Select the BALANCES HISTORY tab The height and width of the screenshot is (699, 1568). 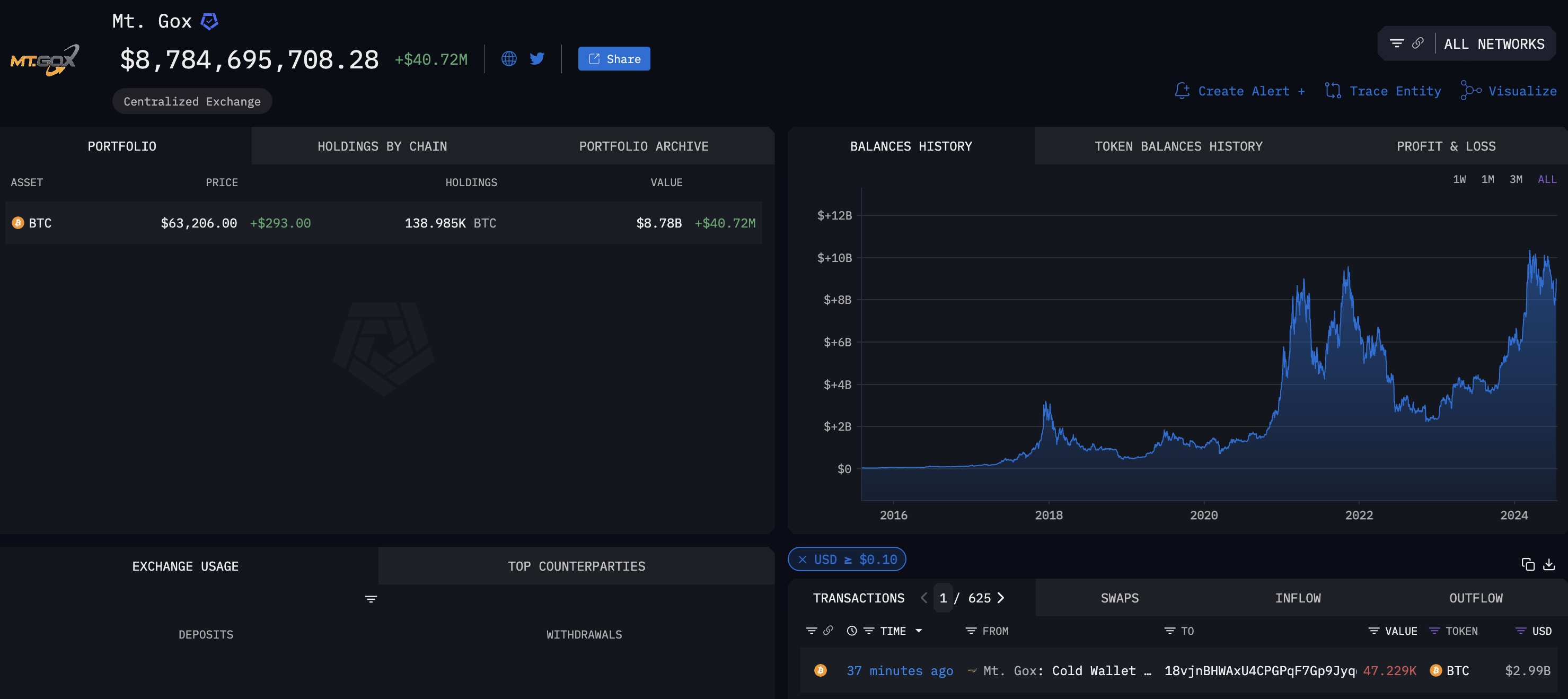[911, 146]
